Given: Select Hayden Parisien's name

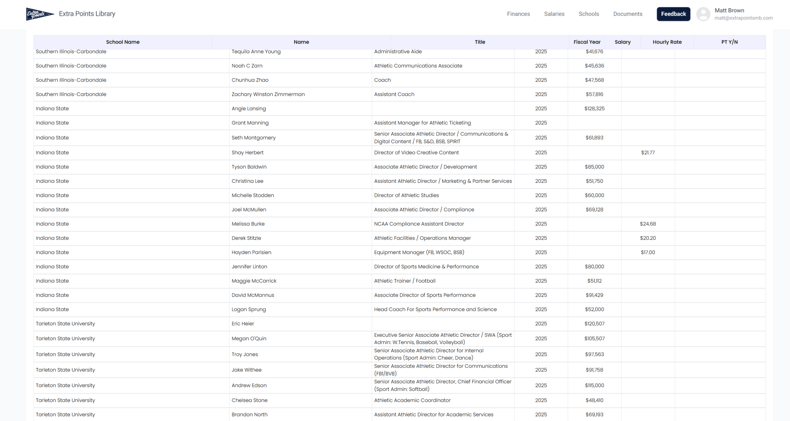Looking at the screenshot, I should coord(251,253).
